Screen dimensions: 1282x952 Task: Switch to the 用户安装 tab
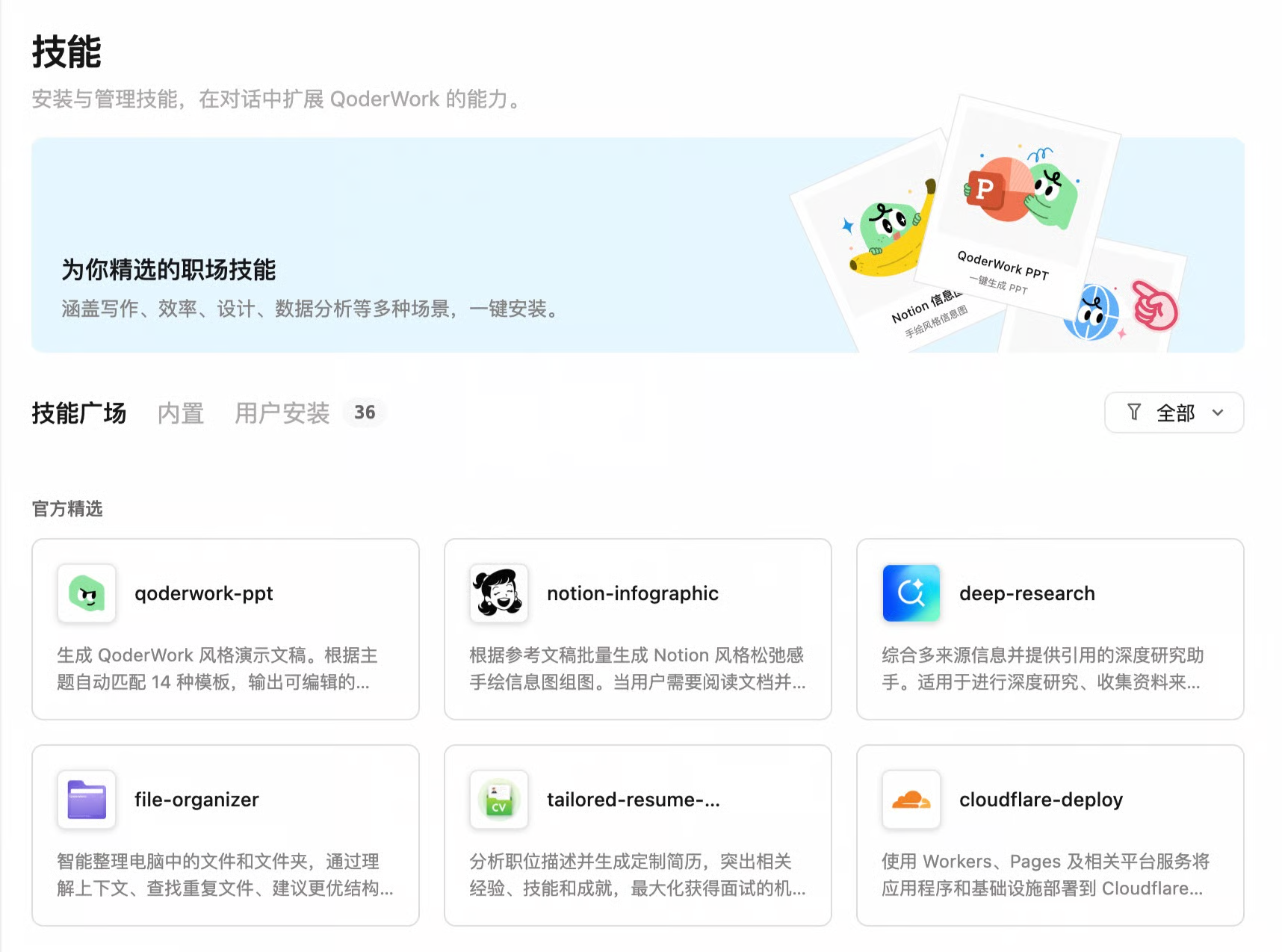(x=282, y=413)
